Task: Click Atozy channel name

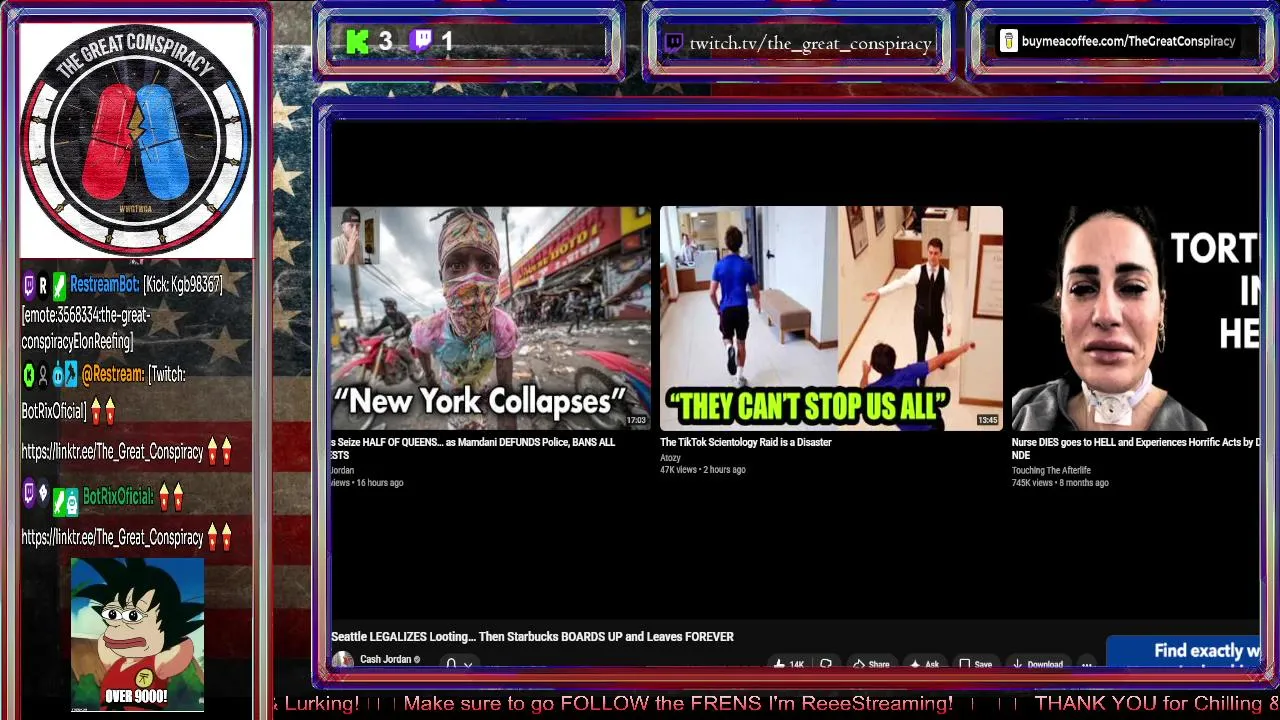Action: point(670,458)
